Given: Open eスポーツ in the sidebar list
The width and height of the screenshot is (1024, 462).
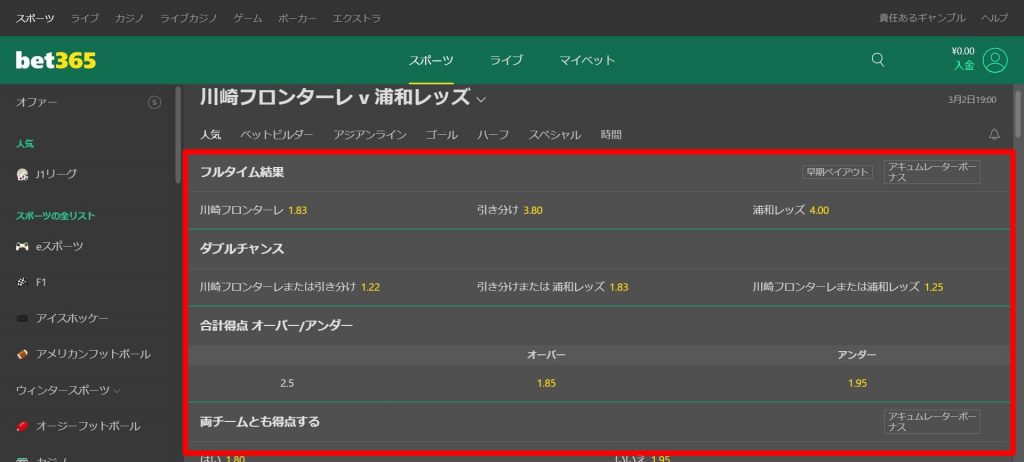Looking at the screenshot, I should [59, 246].
